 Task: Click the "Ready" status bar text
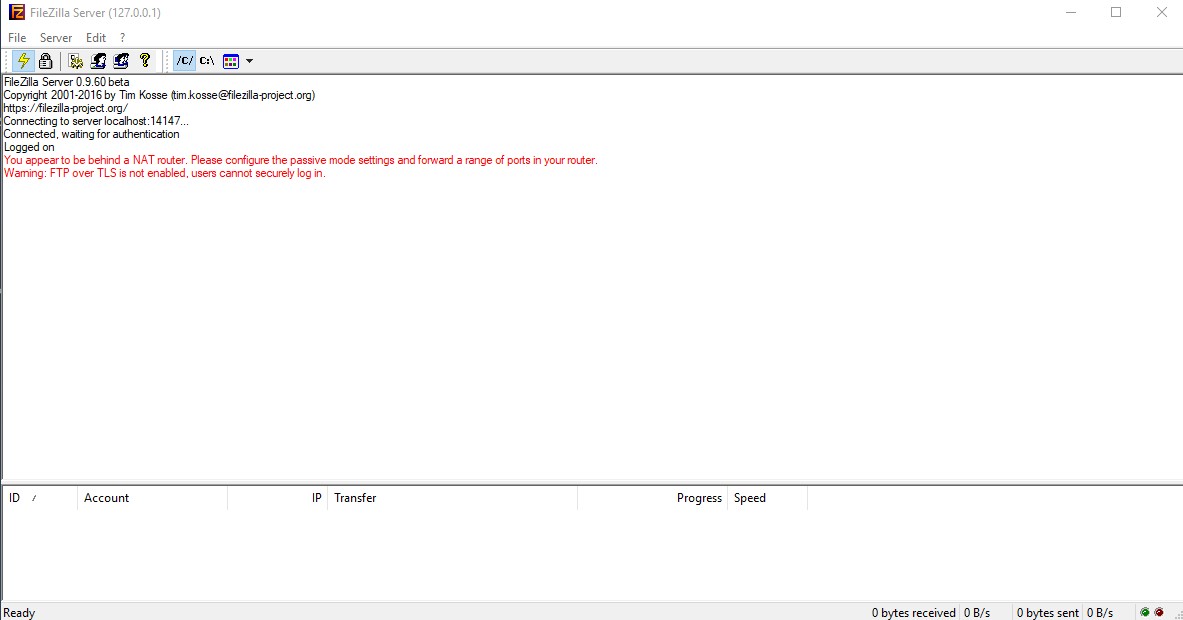[20, 613]
